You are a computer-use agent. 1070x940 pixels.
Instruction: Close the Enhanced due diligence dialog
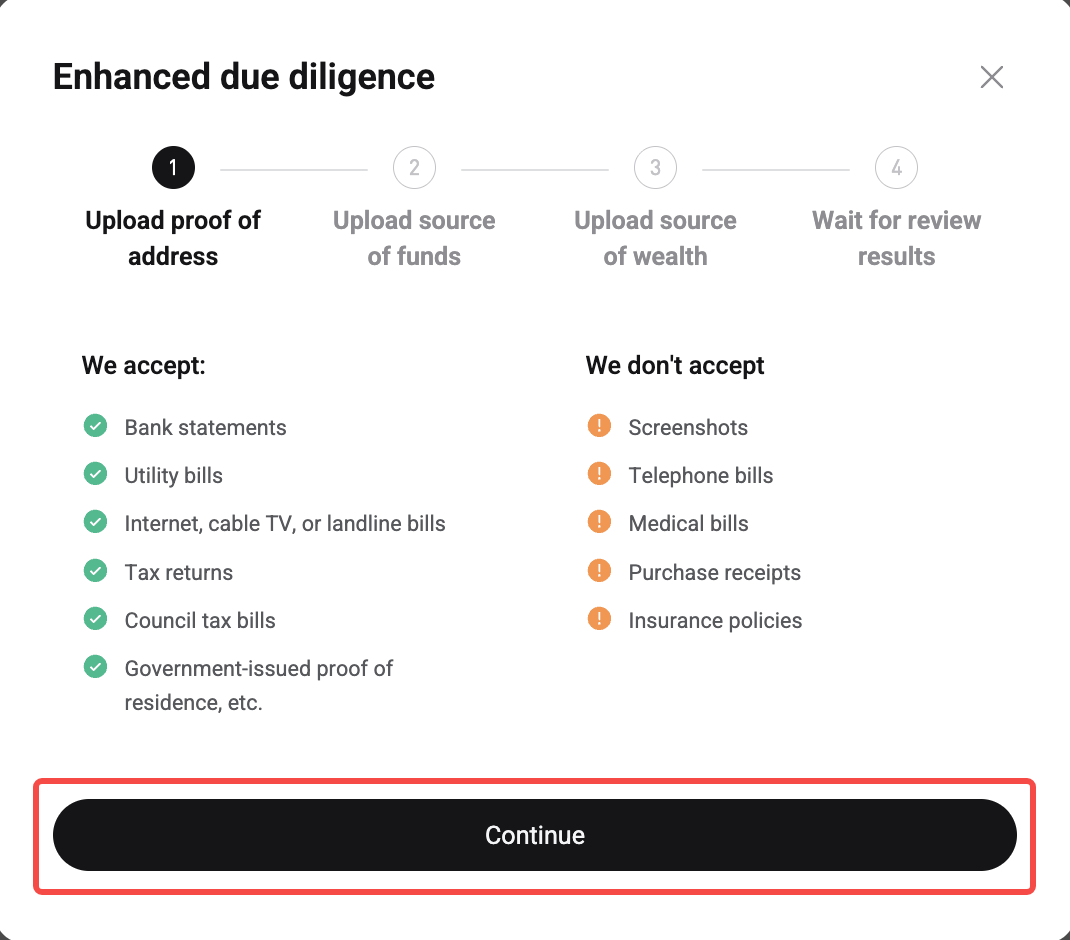[991, 77]
